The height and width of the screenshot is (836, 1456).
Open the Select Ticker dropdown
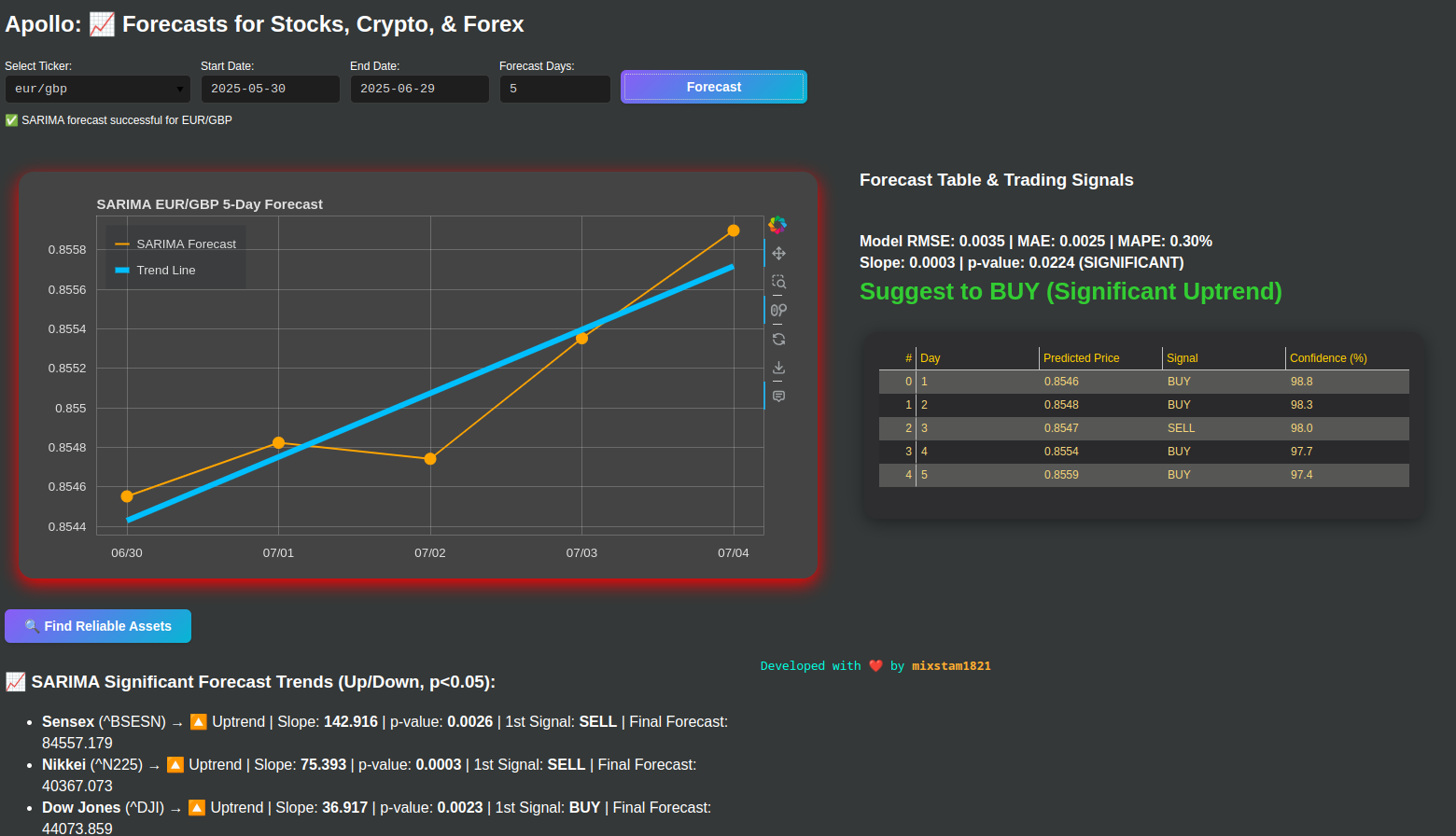(x=98, y=89)
